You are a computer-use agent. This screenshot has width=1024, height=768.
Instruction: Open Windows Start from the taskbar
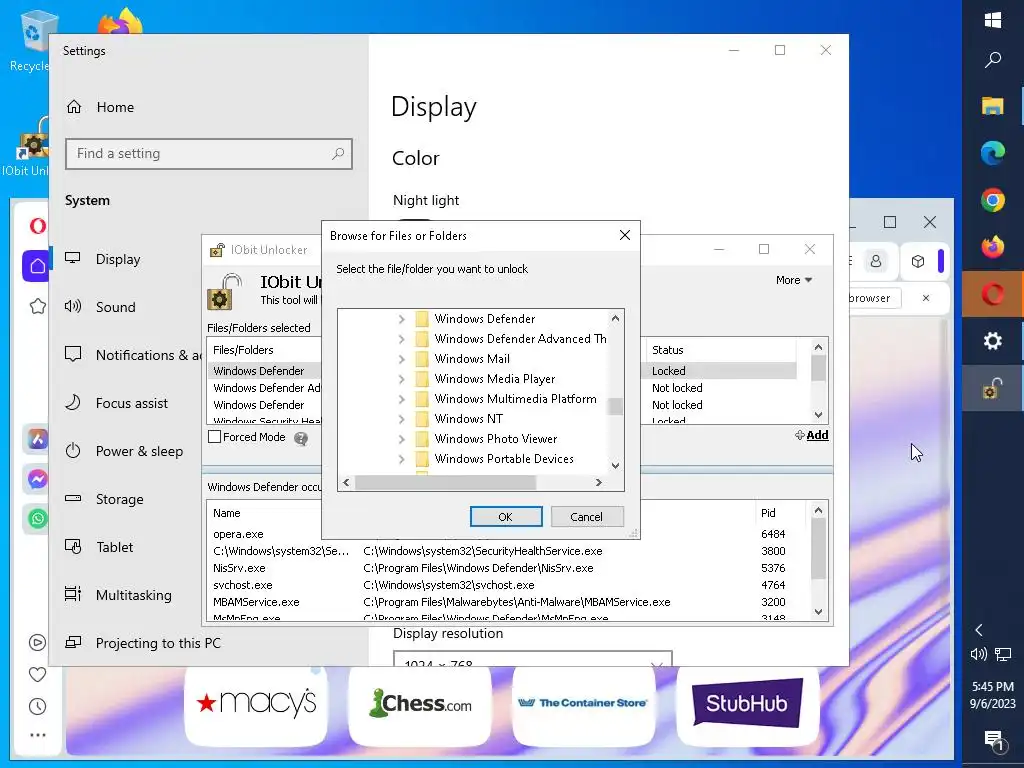coord(993,20)
